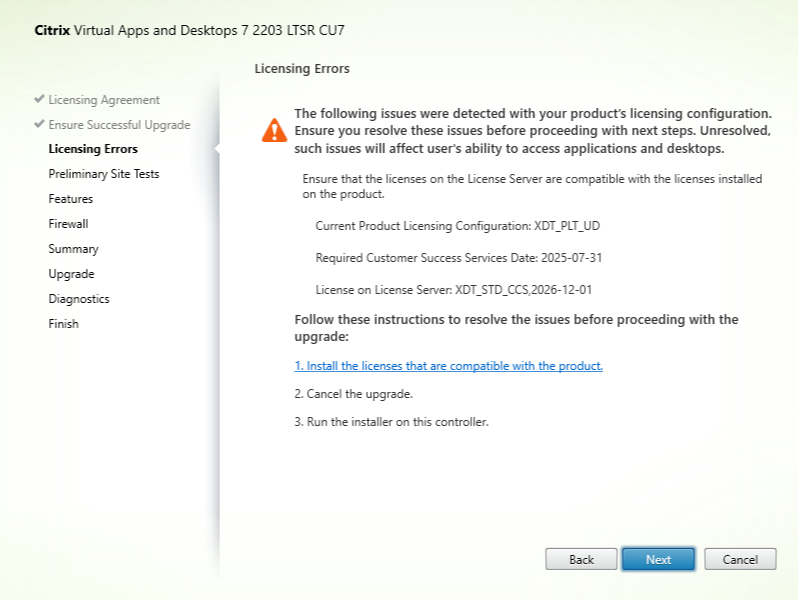The width and height of the screenshot is (798, 600).
Task: Open the Features step in sidebar
Action: 70,199
